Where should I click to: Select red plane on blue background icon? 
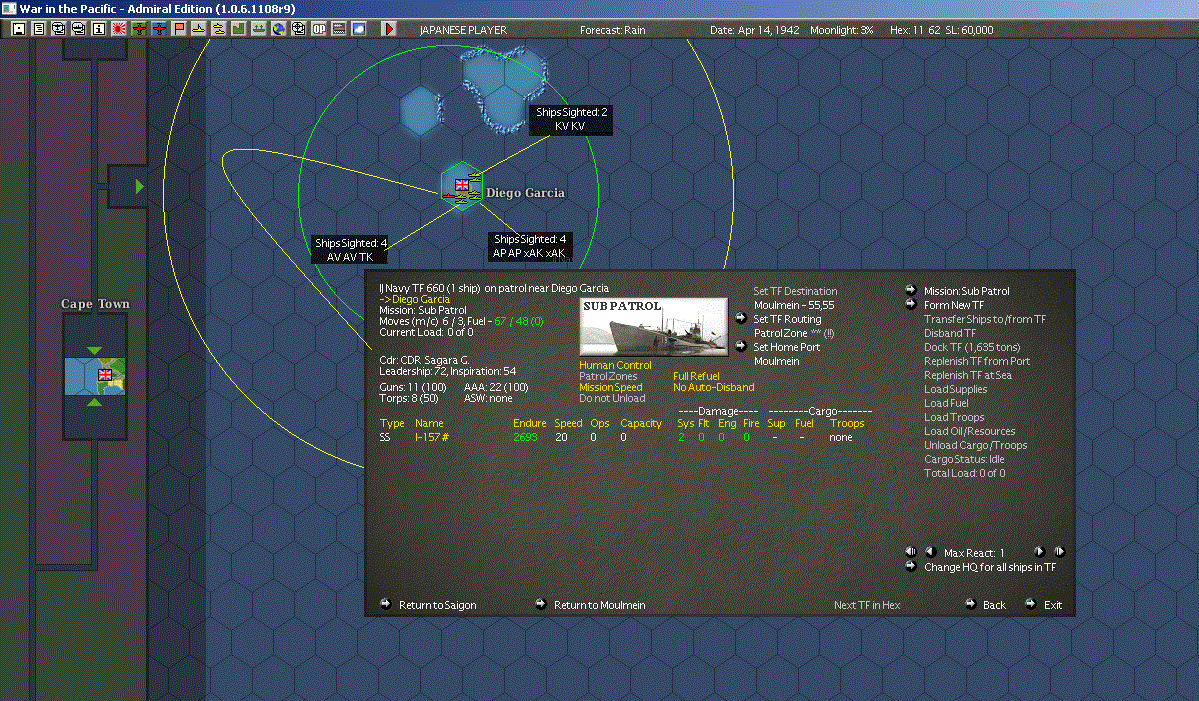(159, 29)
